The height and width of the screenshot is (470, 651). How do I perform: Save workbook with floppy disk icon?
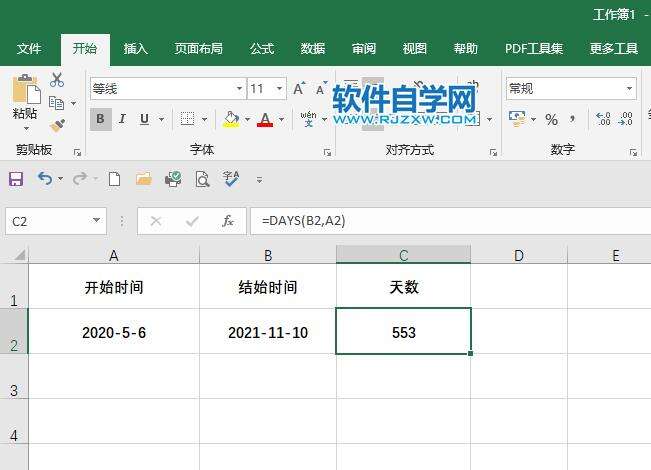pos(16,179)
